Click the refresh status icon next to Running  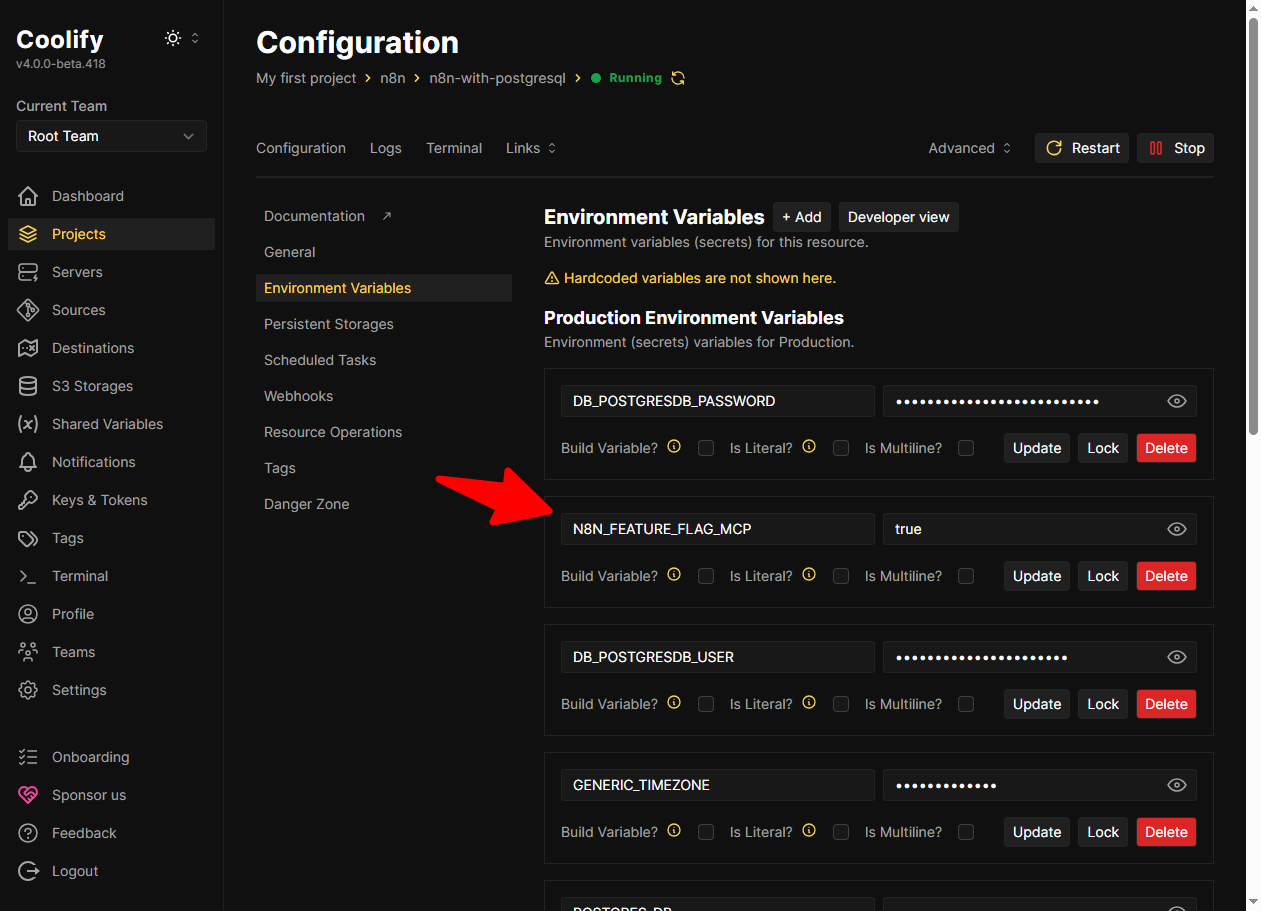coord(678,78)
